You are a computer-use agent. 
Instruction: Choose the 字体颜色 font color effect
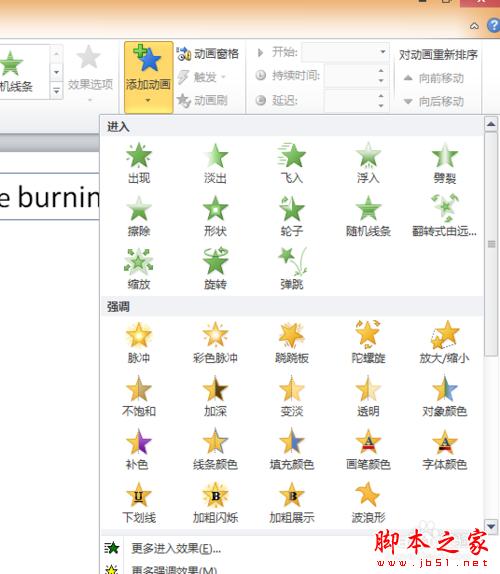point(445,449)
